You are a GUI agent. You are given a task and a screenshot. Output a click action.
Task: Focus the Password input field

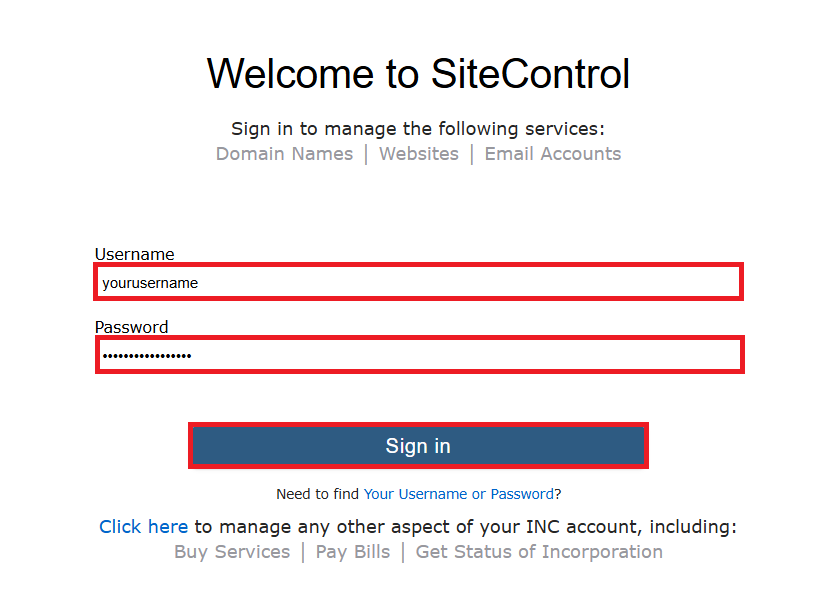pos(418,355)
